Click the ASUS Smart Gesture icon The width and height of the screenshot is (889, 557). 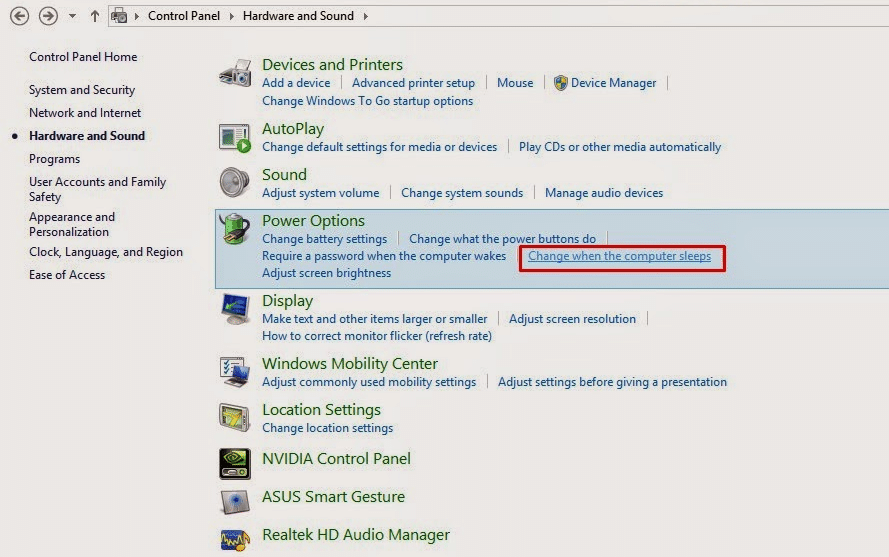pos(235,500)
